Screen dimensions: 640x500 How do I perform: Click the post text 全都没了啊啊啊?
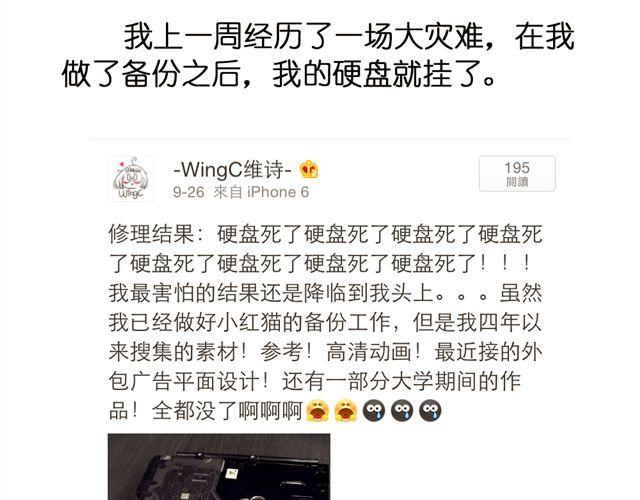click(227, 411)
